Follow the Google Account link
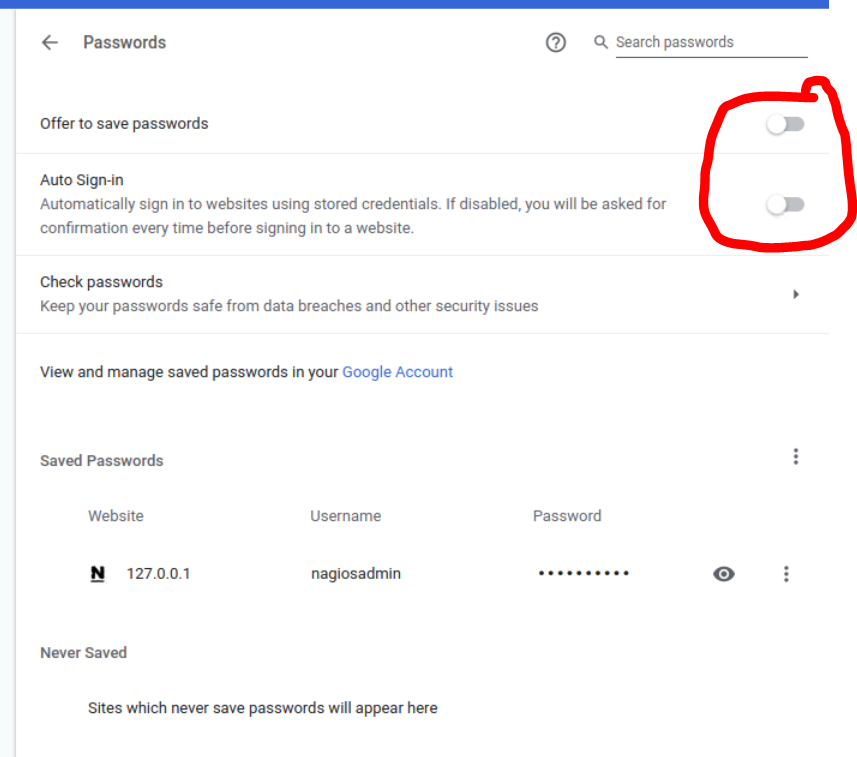The width and height of the screenshot is (857, 757). 397,372
